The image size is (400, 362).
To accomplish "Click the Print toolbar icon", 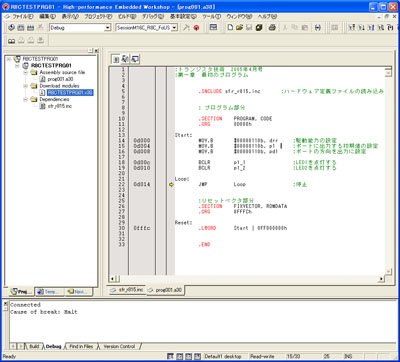I will click(x=272, y=28).
